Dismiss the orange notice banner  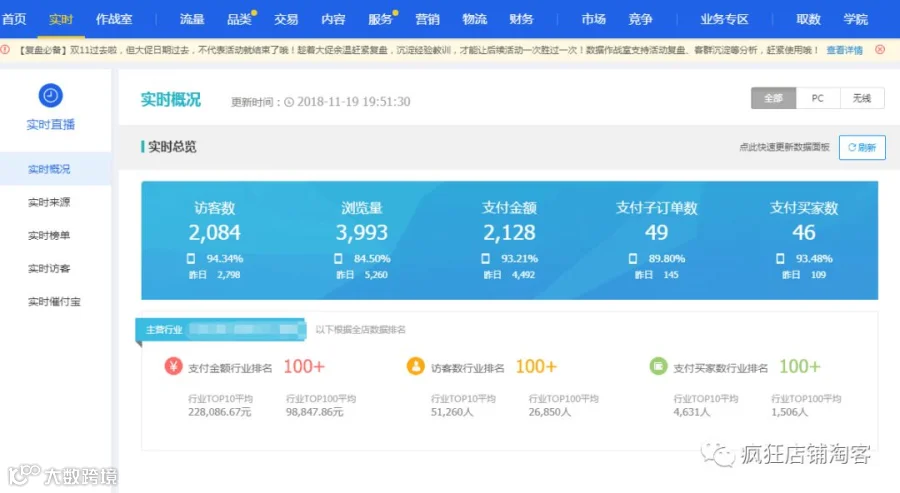click(880, 50)
